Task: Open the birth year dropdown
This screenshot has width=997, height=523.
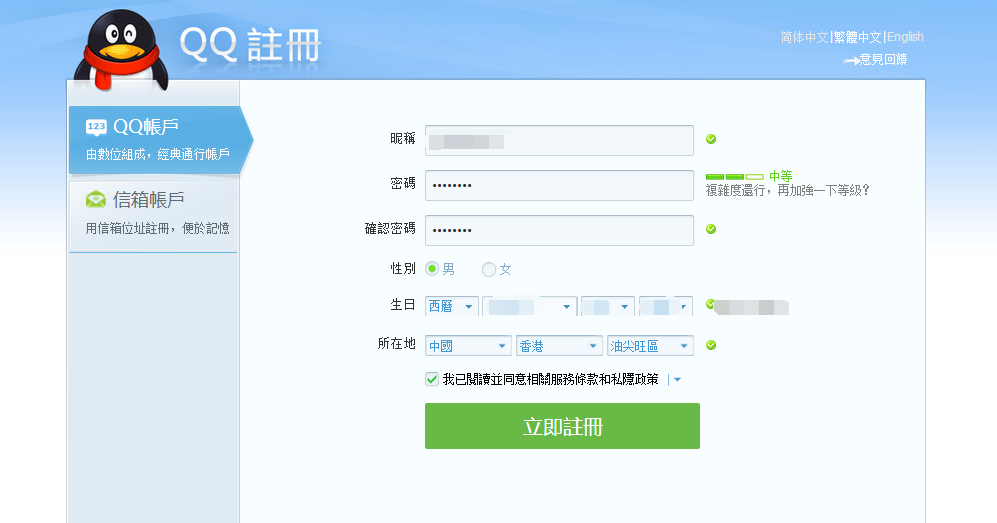Action: [530, 306]
